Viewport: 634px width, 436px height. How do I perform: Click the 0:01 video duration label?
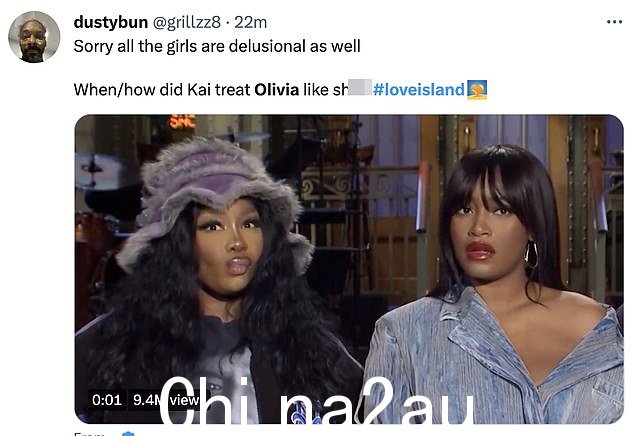107,400
